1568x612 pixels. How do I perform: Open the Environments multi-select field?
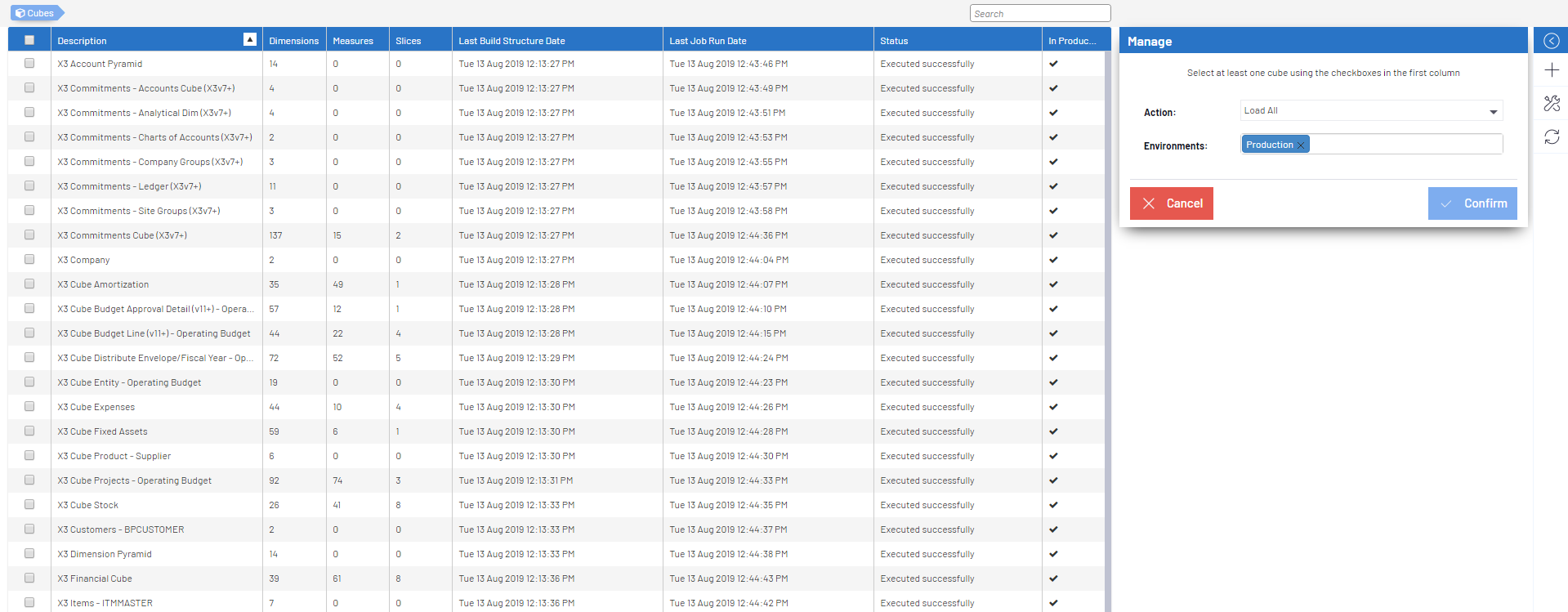click(1405, 145)
